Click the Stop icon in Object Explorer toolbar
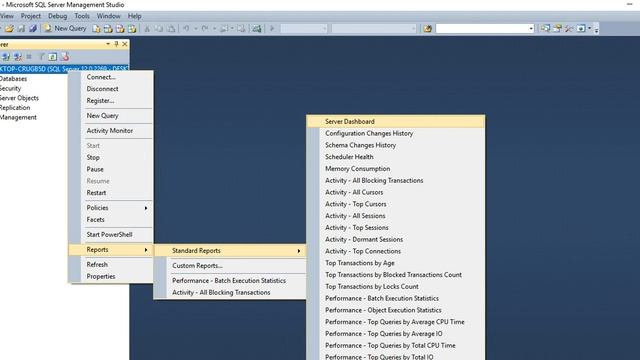 29,57
